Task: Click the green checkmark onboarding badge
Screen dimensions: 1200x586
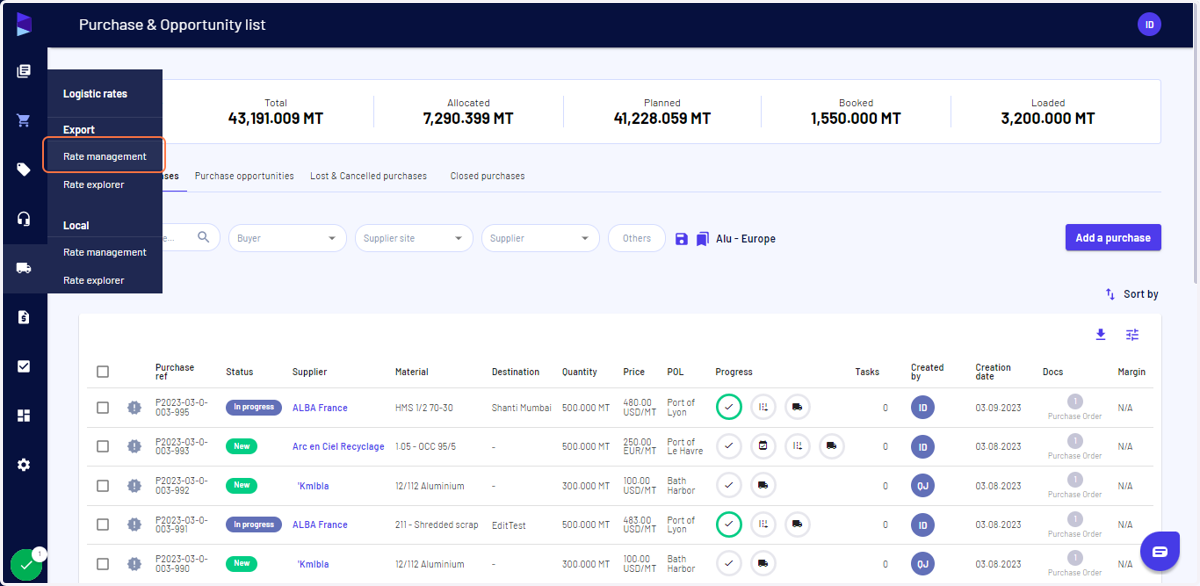Action: tap(27, 566)
